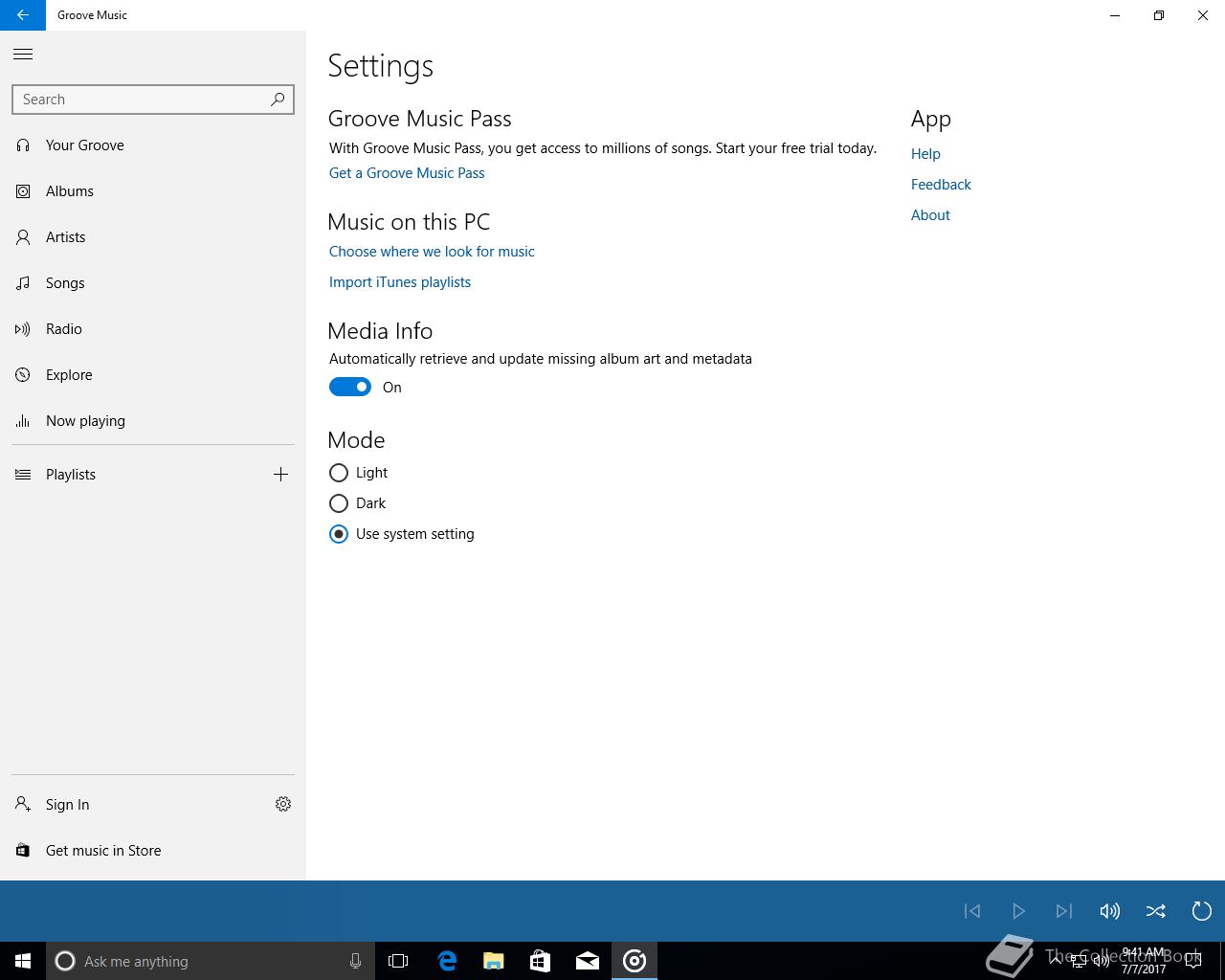Click the Radio waves icon
This screenshot has width=1225, height=980.
pos(23,329)
